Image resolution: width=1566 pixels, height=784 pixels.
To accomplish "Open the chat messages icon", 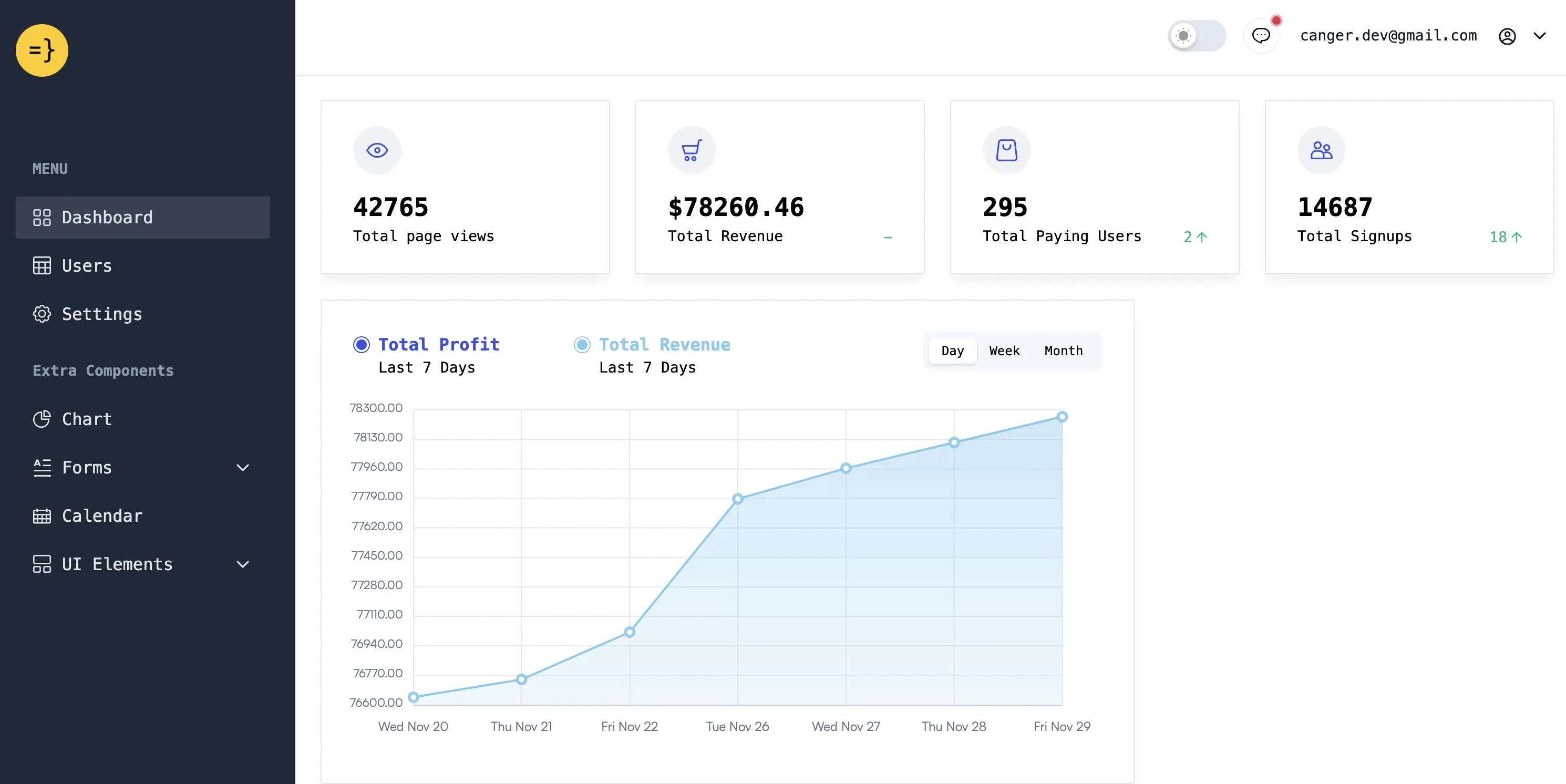I will [1261, 36].
